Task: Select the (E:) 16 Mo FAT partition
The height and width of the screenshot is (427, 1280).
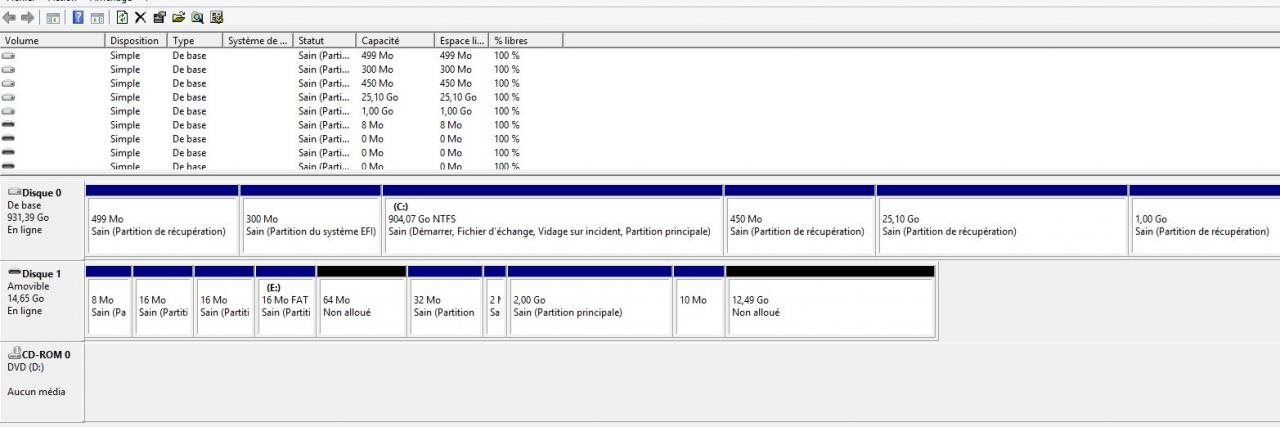Action: tap(286, 300)
